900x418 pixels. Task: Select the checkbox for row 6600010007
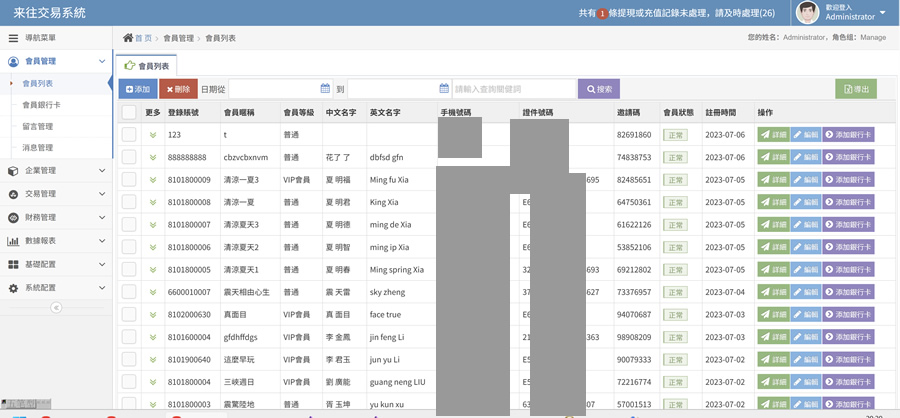129,292
